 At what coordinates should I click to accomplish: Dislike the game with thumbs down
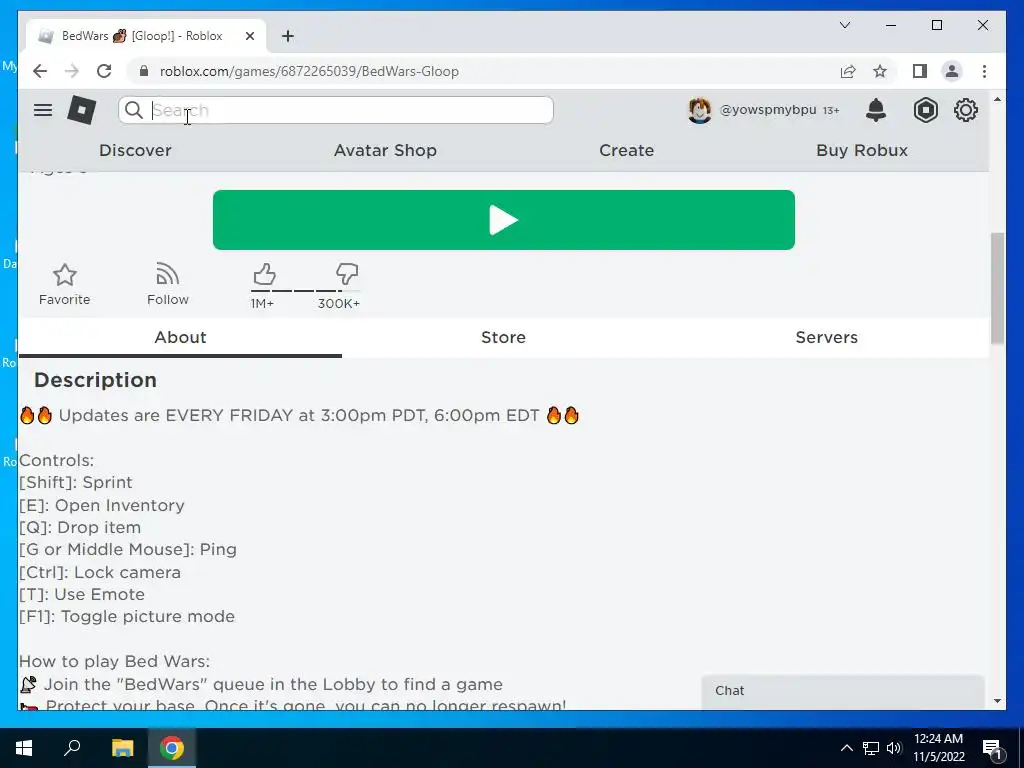(347, 274)
